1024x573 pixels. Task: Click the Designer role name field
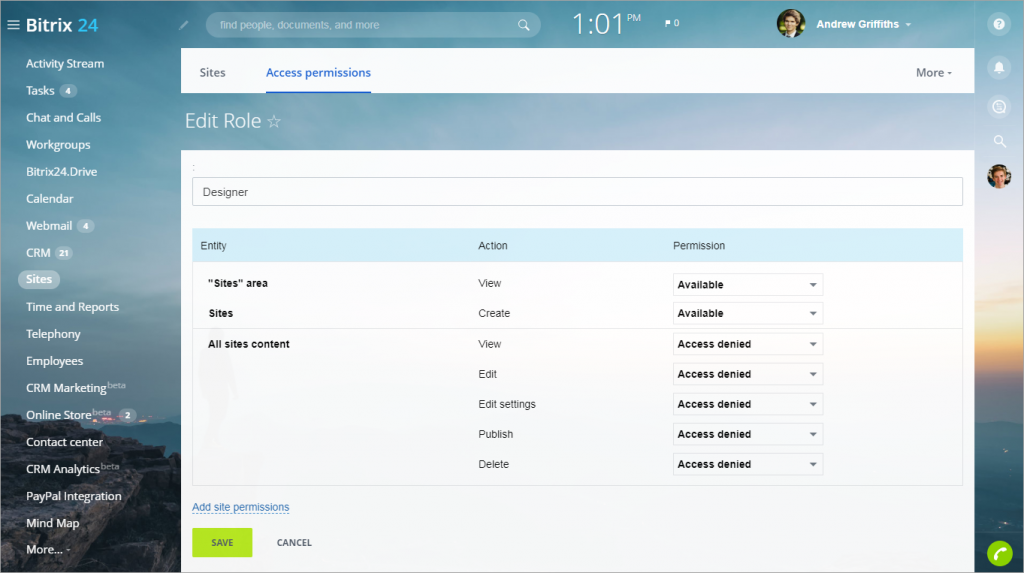(577, 192)
